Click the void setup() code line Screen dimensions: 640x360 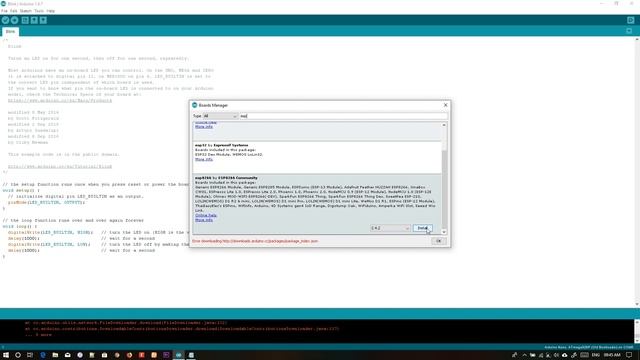[21, 191]
